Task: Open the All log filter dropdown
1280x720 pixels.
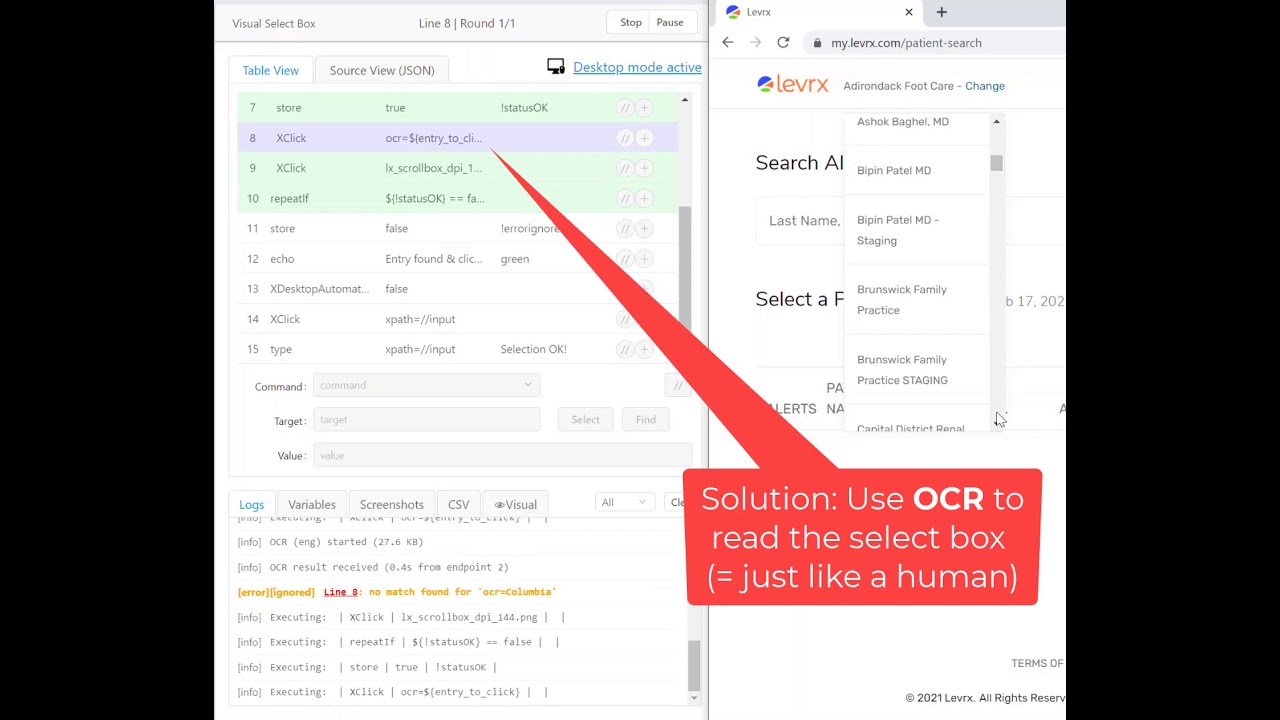Action: 624,502
